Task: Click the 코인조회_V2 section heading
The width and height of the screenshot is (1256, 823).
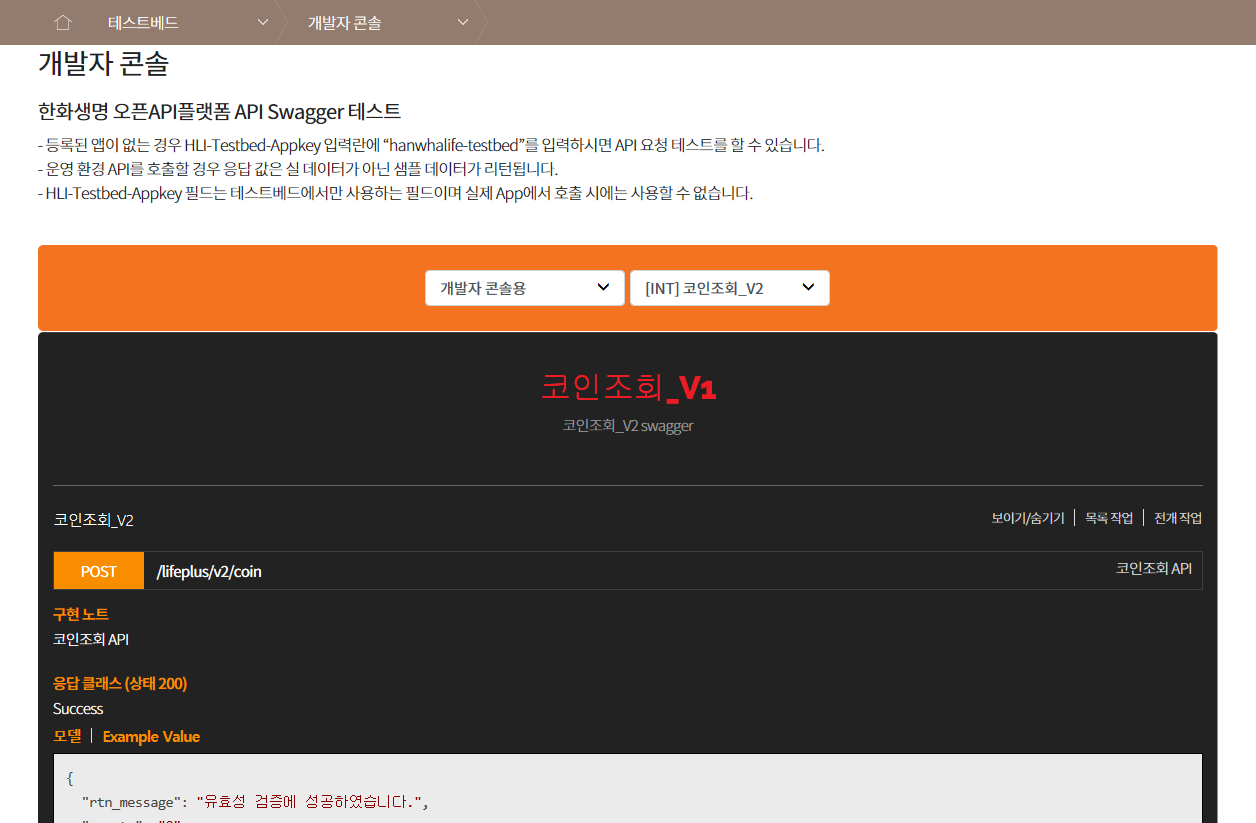Action: (94, 520)
